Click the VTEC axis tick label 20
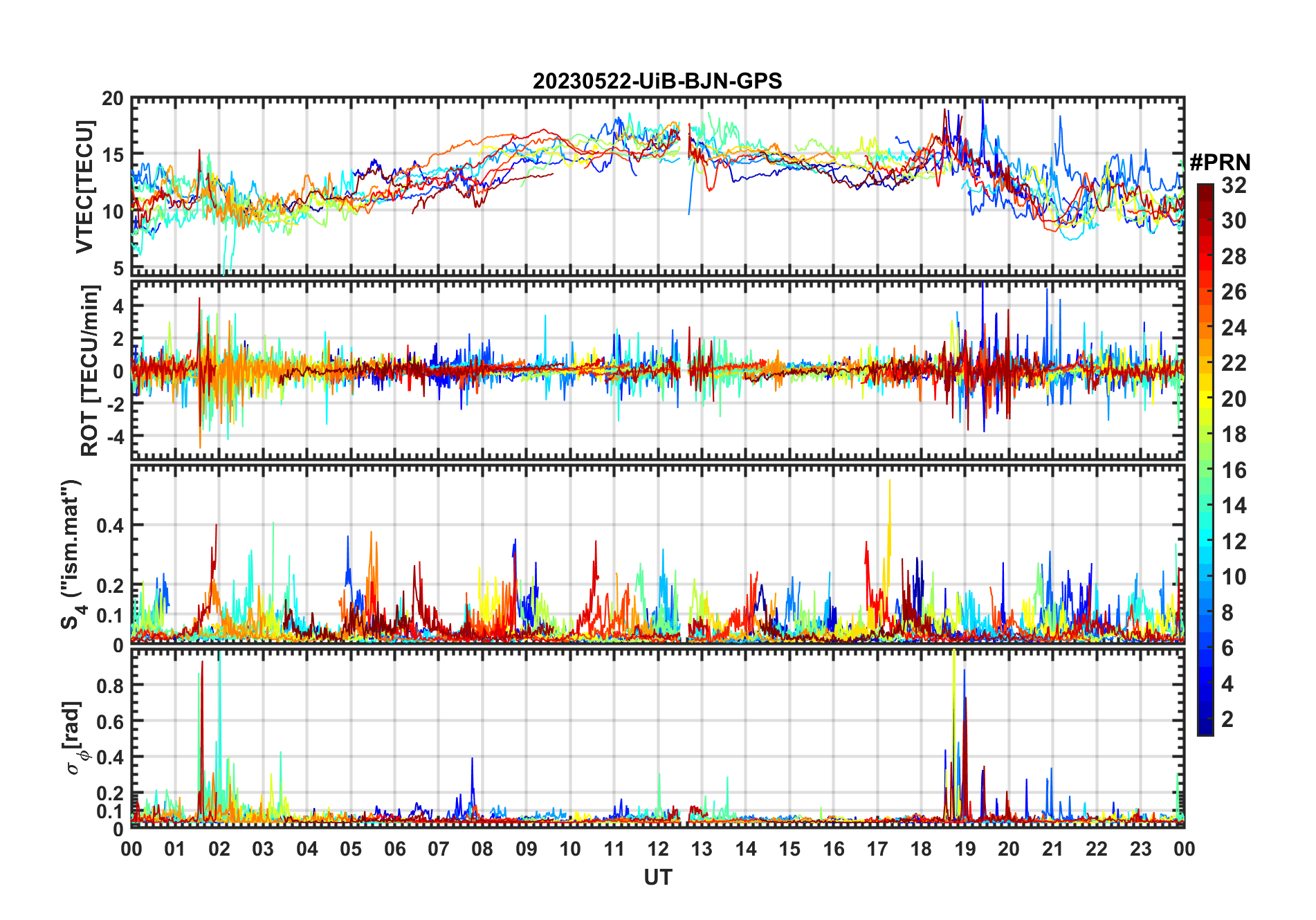This screenshot has width=1316, height=920. point(113,99)
